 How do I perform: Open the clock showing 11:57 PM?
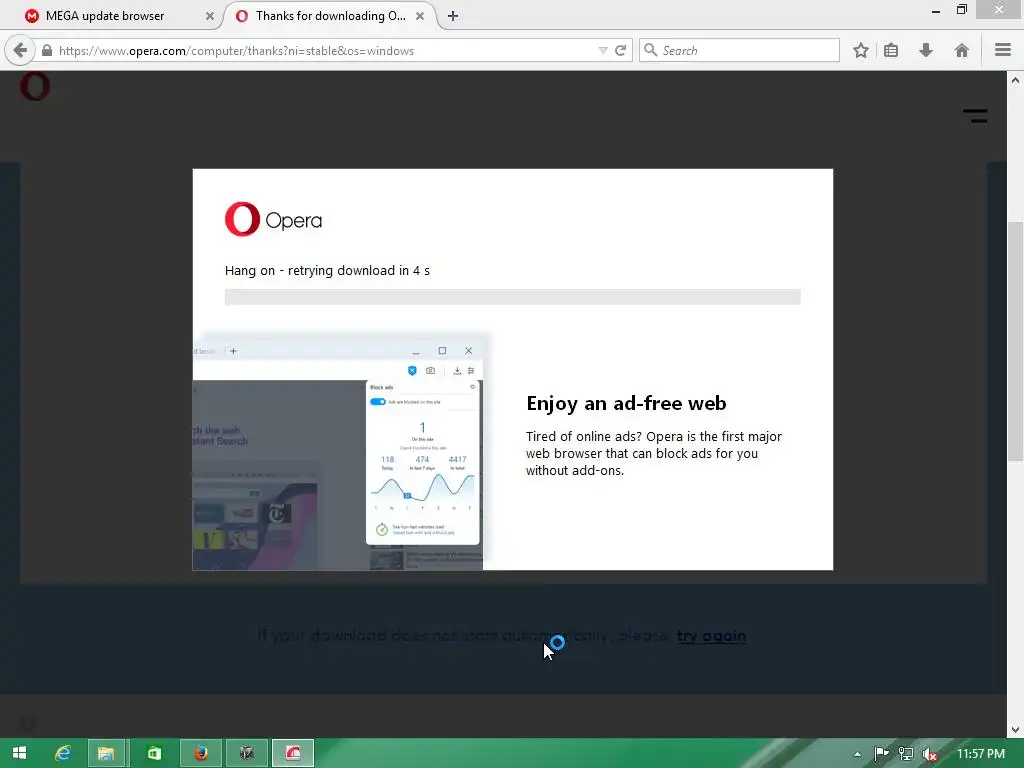click(x=981, y=754)
